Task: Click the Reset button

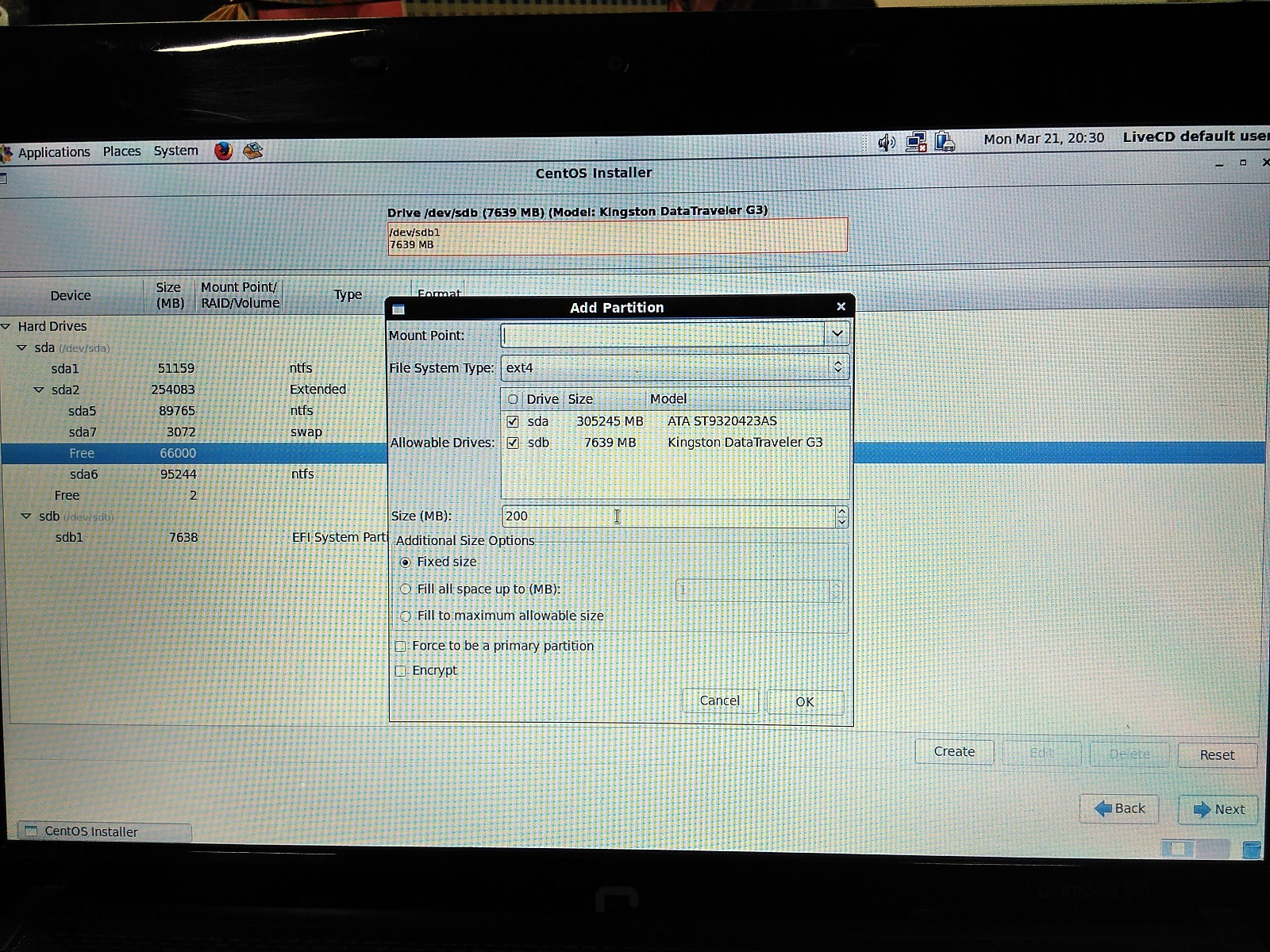Action: (1217, 754)
